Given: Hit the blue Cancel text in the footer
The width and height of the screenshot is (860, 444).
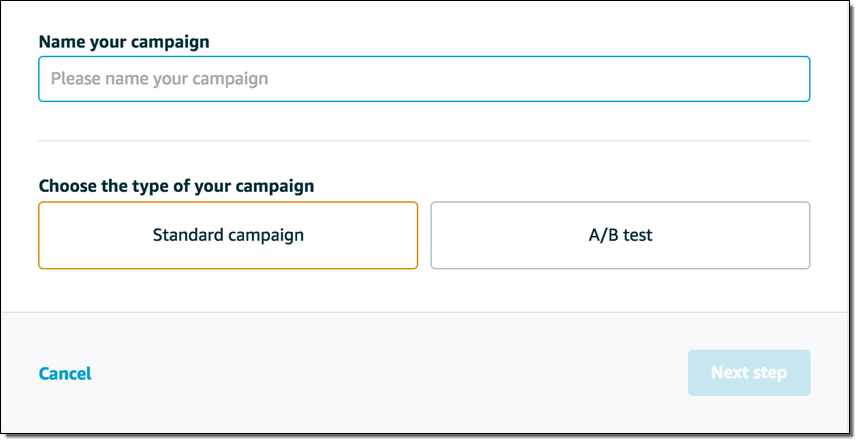Looking at the screenshot, I should 65,374.
